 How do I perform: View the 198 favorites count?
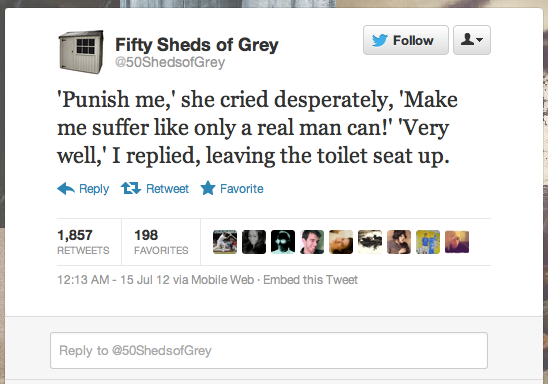[x=161, y=242]
